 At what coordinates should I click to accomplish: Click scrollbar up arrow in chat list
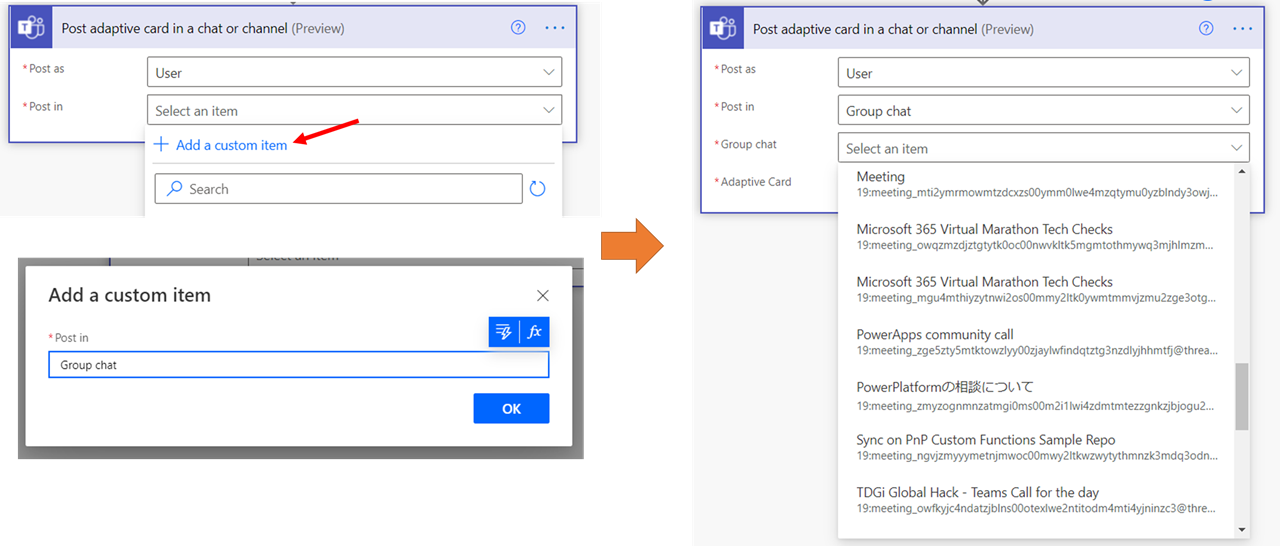[1242, 171]
